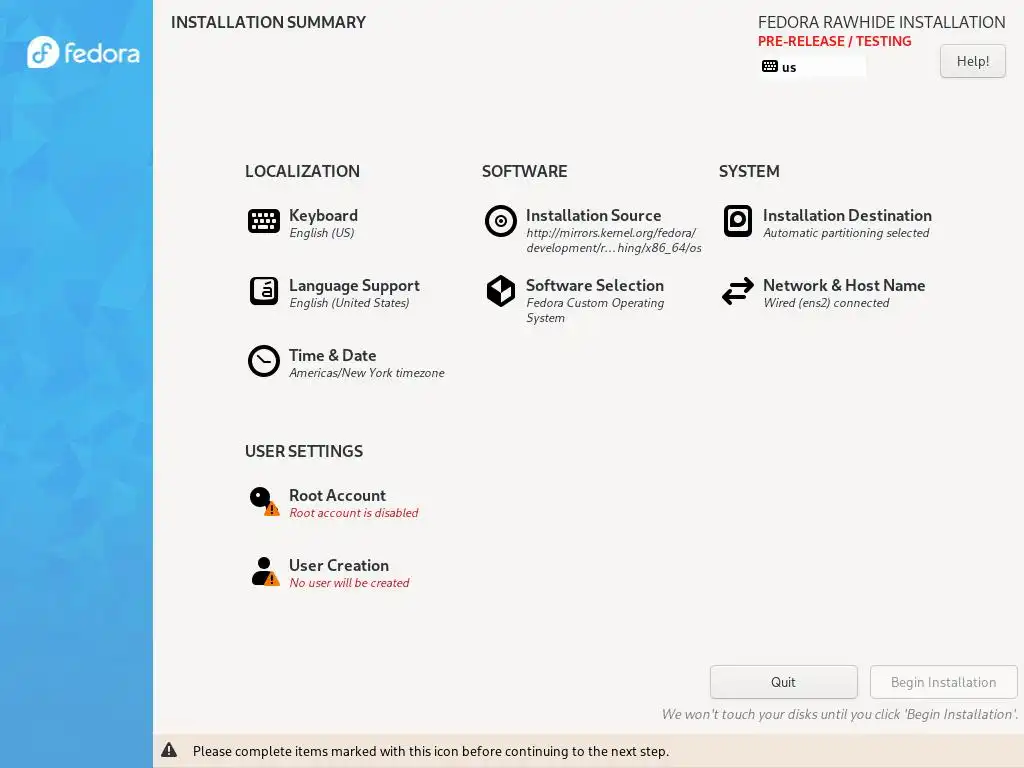Click the Installation Source disc icon
This screenshot has width=1024, height=768.
click(x=501, y=221)
